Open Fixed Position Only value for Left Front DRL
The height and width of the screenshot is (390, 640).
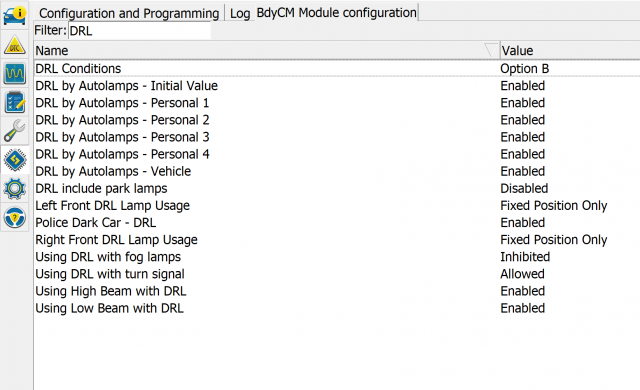pyautogui.click(x=553, y=206)
